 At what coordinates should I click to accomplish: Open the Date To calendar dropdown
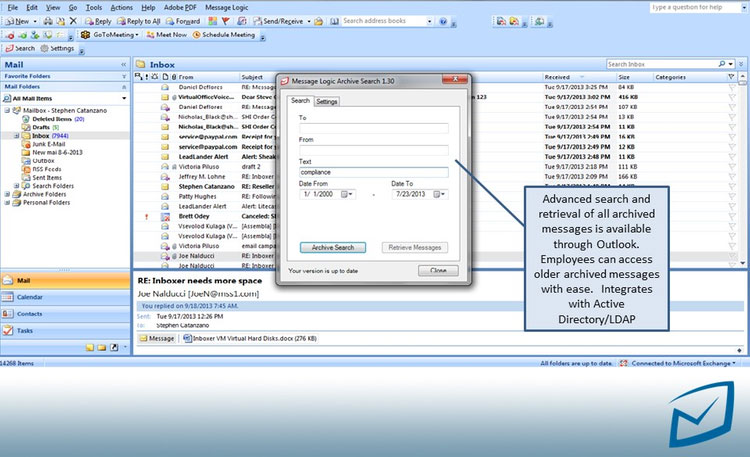(x=440, y=194)
